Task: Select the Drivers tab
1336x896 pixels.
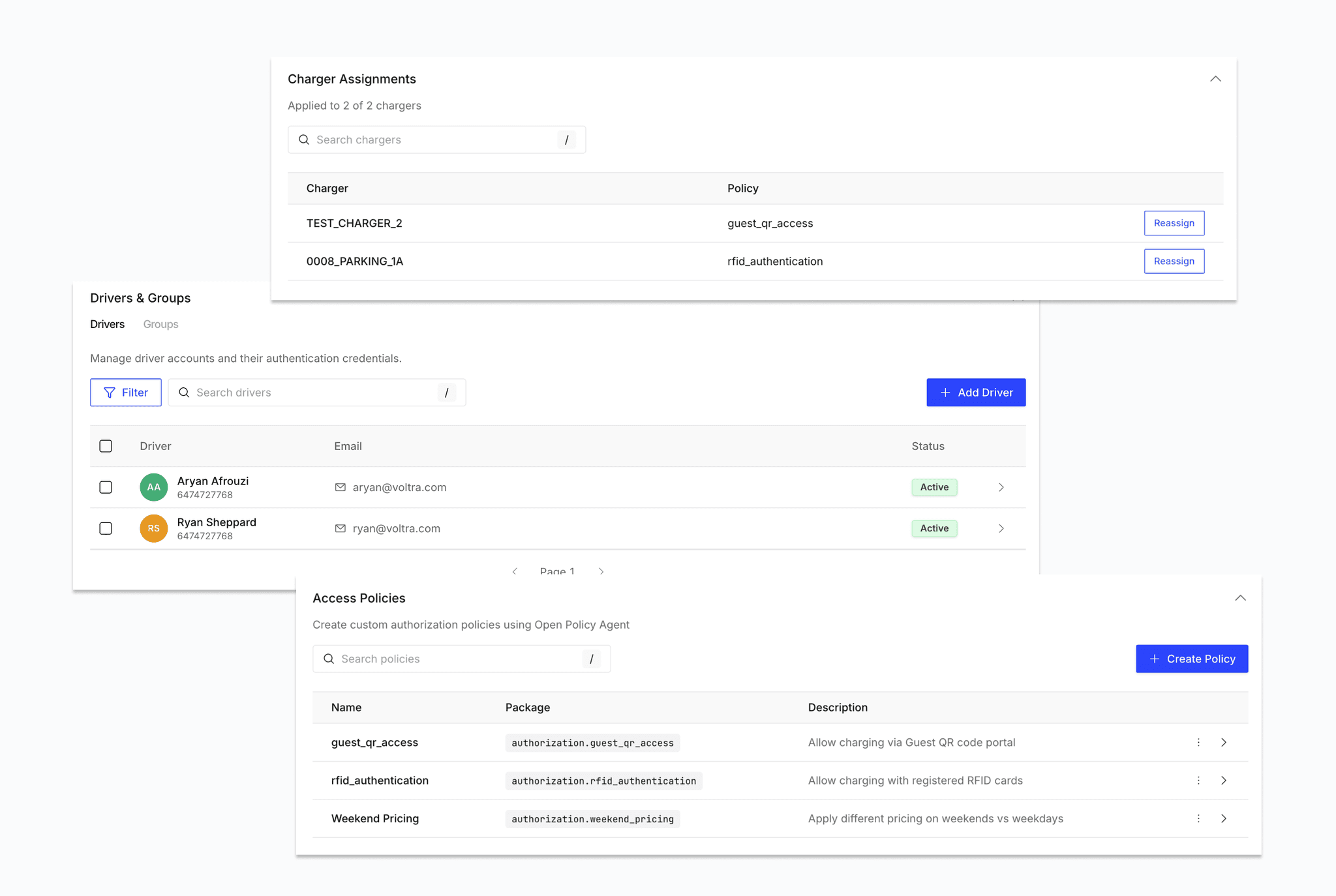Action: [107, 324]
